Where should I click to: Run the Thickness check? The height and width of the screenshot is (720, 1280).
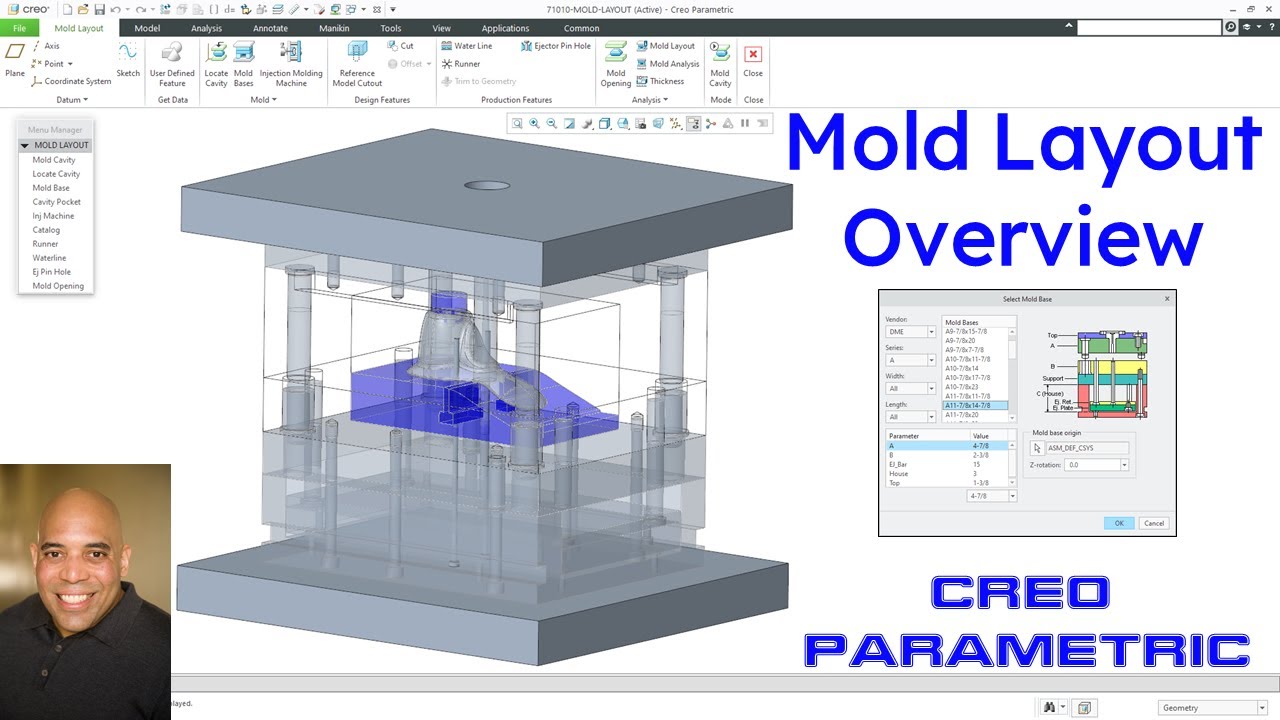pyautogui.click(x=660, y=82)
